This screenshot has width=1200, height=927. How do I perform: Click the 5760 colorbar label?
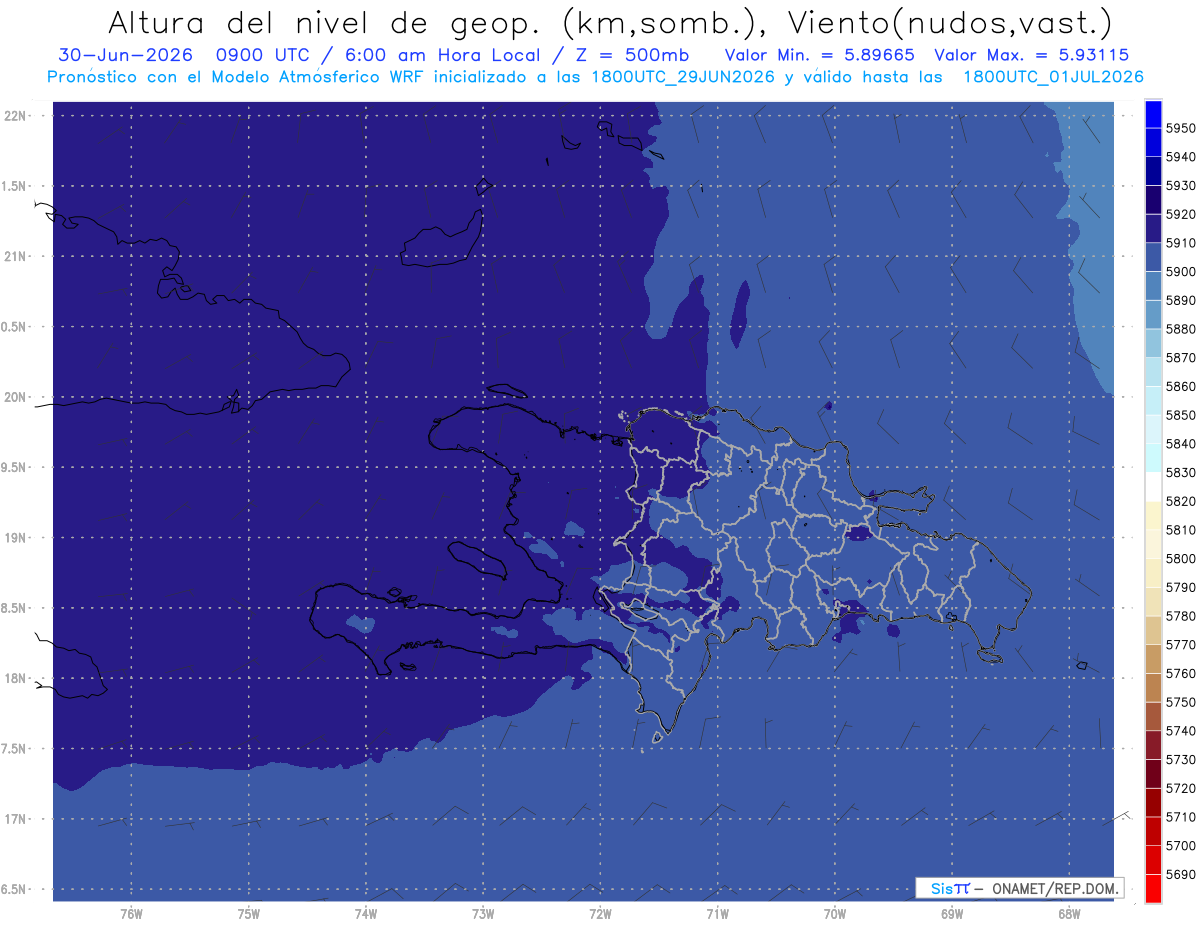click(1181, 673)
